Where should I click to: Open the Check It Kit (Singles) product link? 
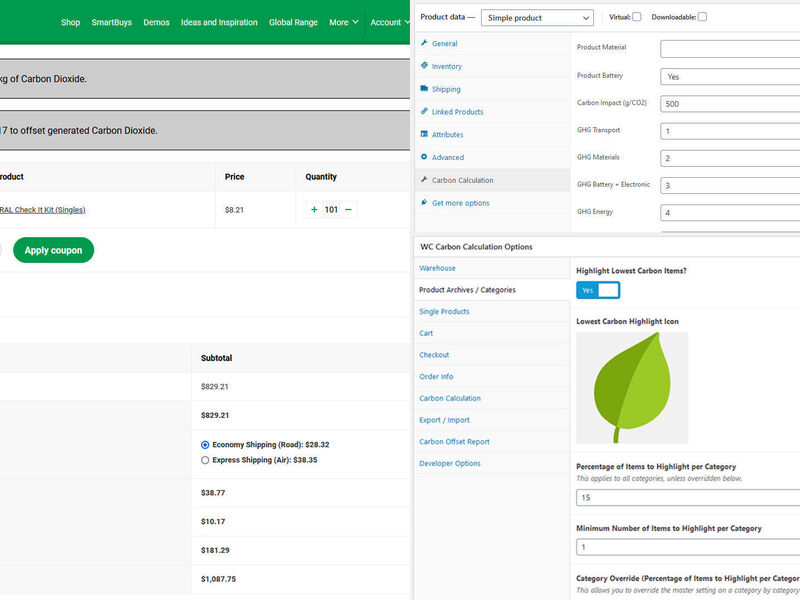pyautogui.click(x=42, y=210)
